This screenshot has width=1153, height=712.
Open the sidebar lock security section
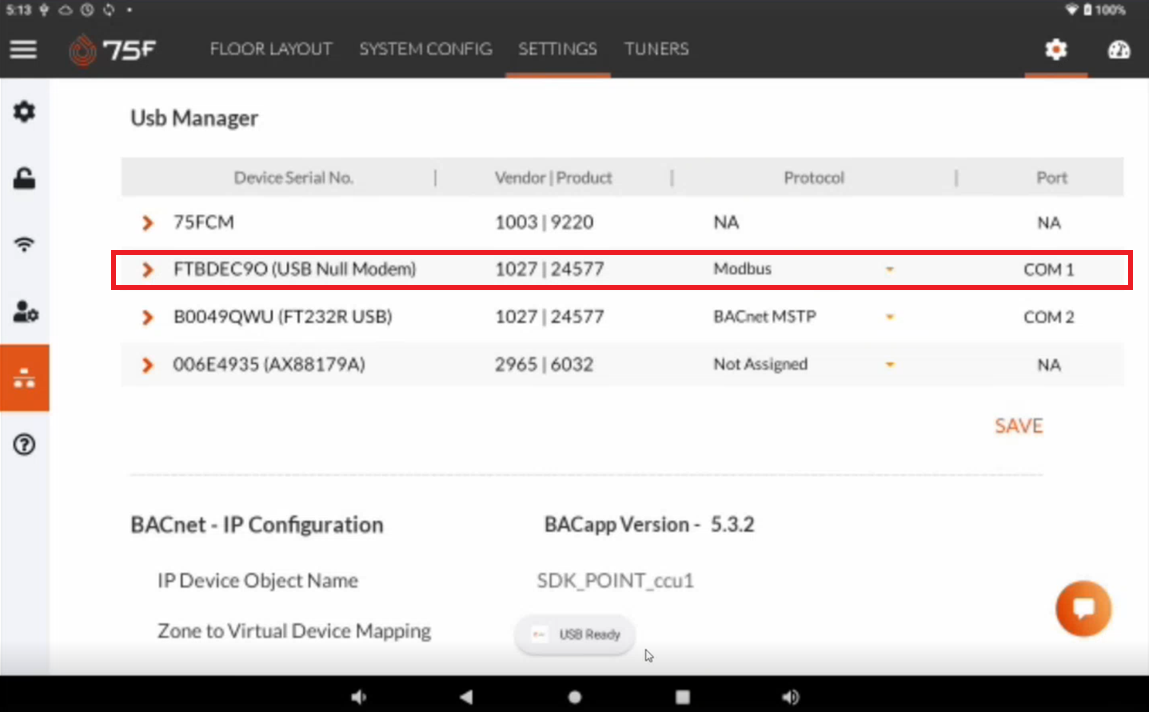coord(24,178)
